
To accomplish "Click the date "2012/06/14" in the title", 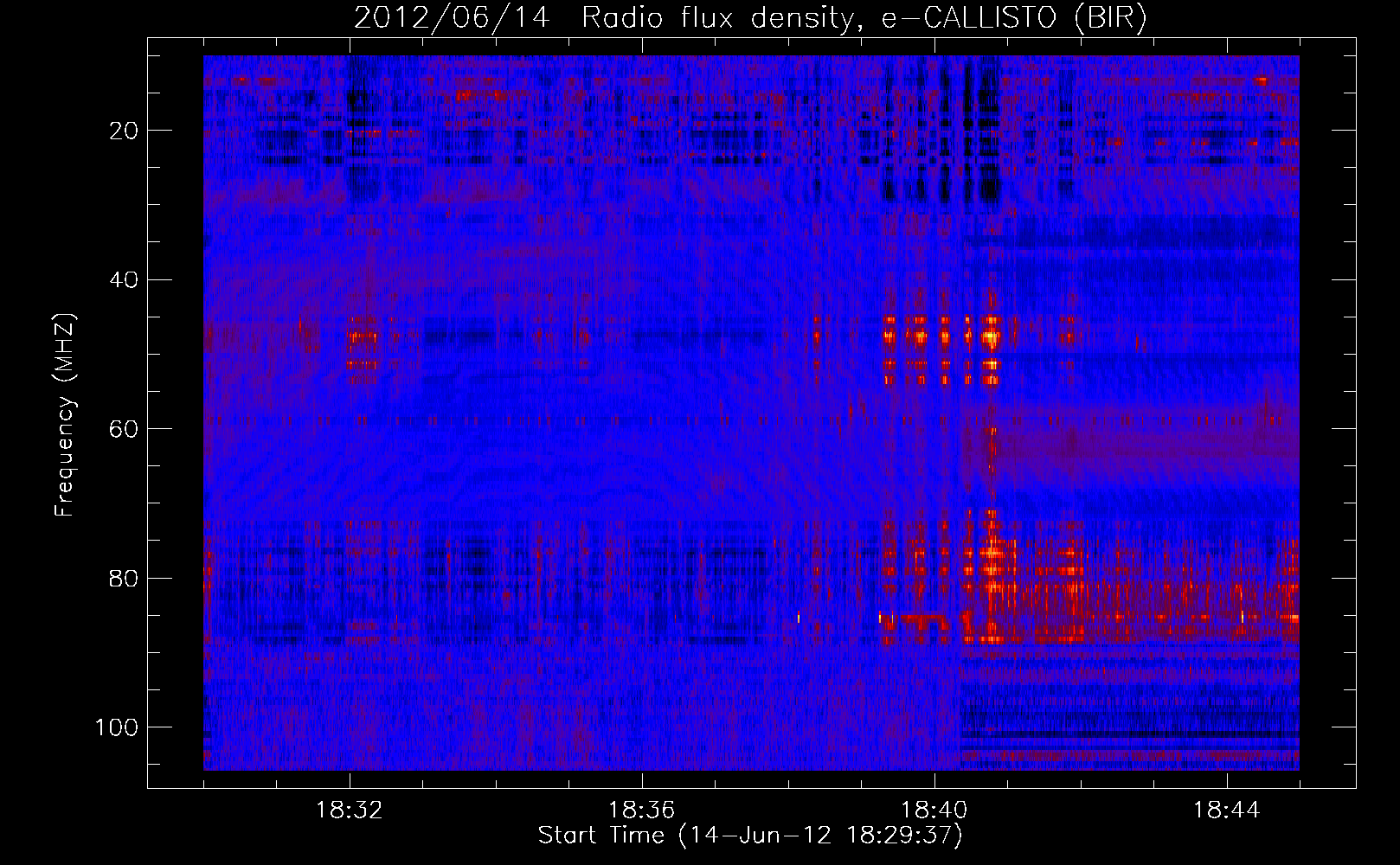I will (x=452, y=17).
